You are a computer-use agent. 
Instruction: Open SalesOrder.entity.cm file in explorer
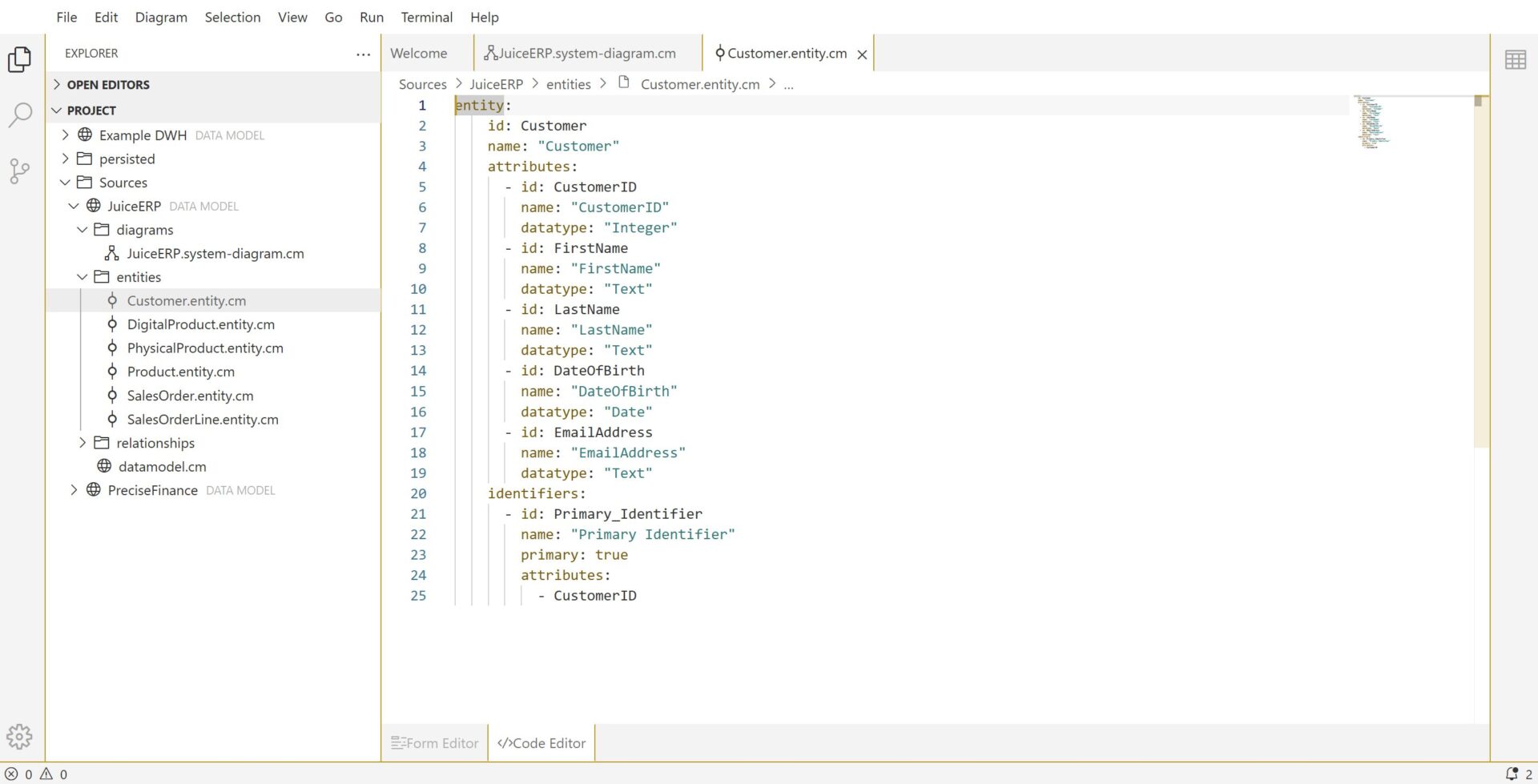coord(190,396)
